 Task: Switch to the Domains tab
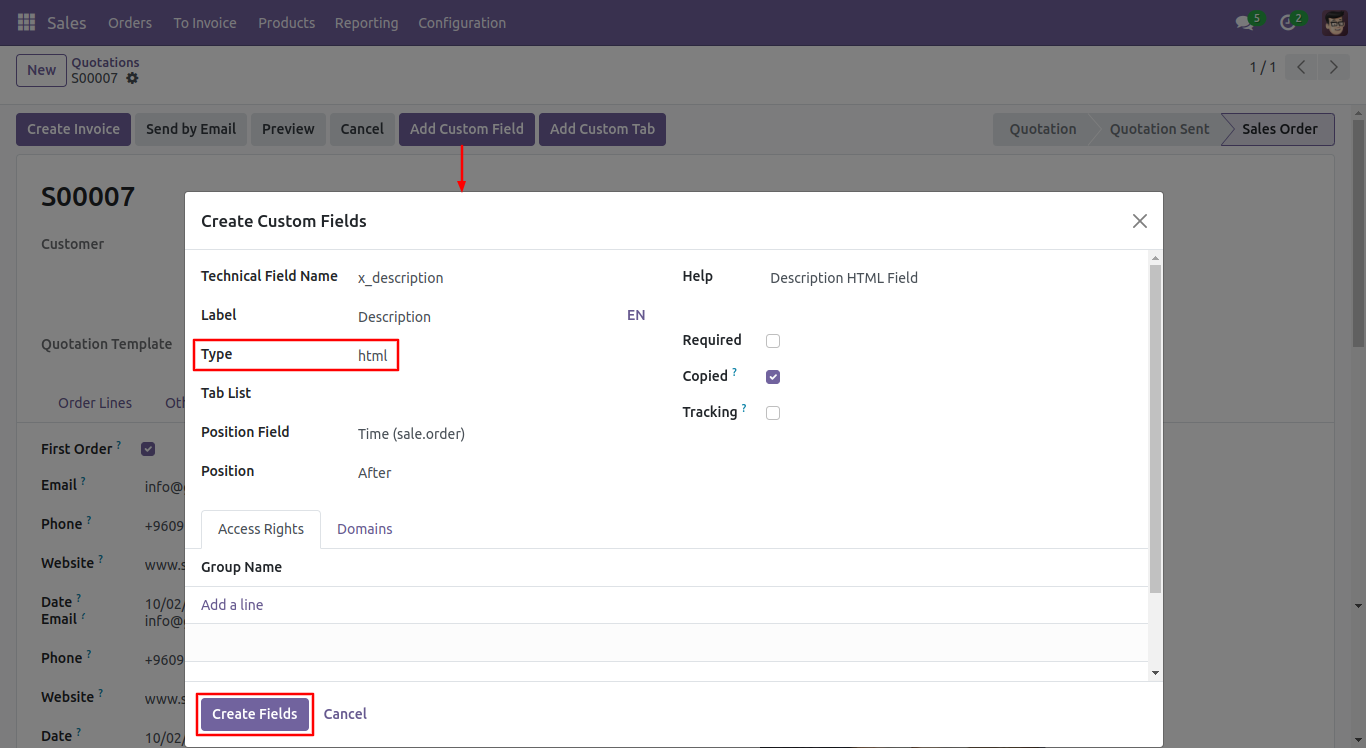365,529
